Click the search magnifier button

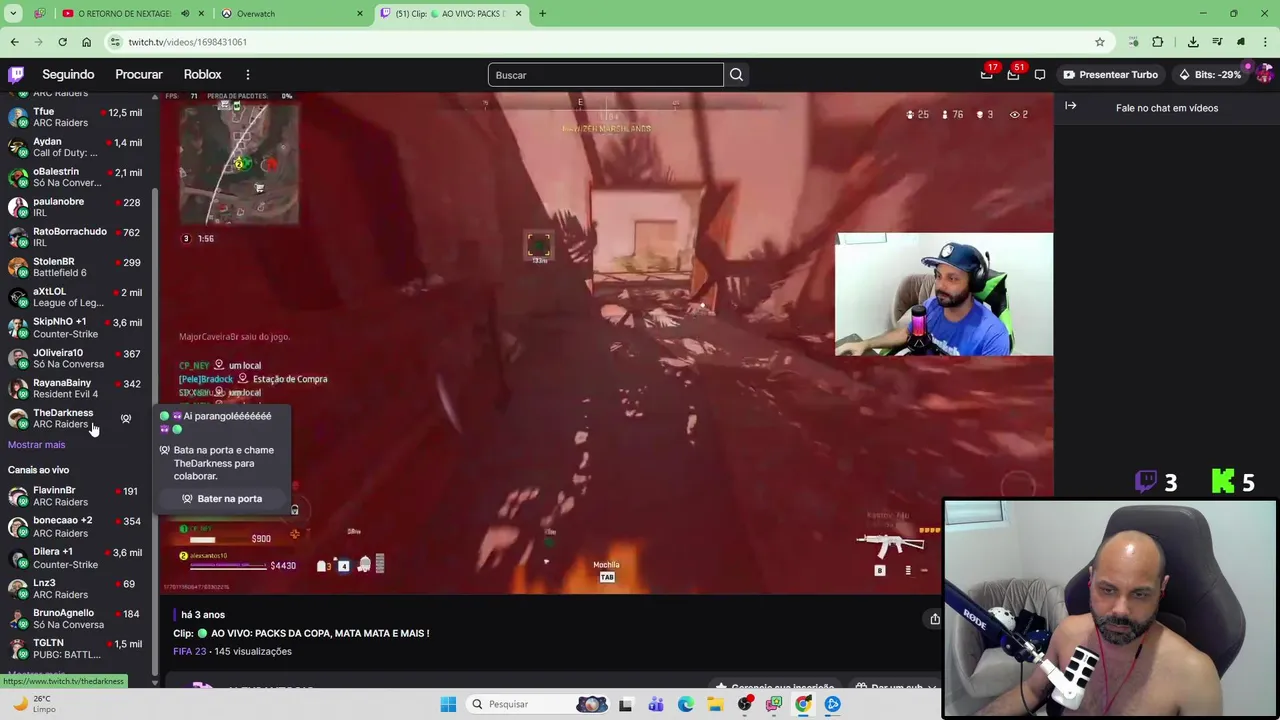pos(736,75)
